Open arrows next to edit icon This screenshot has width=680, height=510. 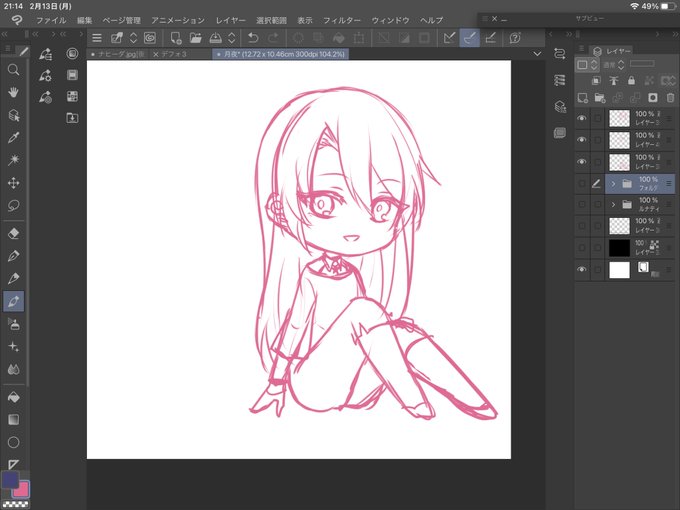click(134, 38)
